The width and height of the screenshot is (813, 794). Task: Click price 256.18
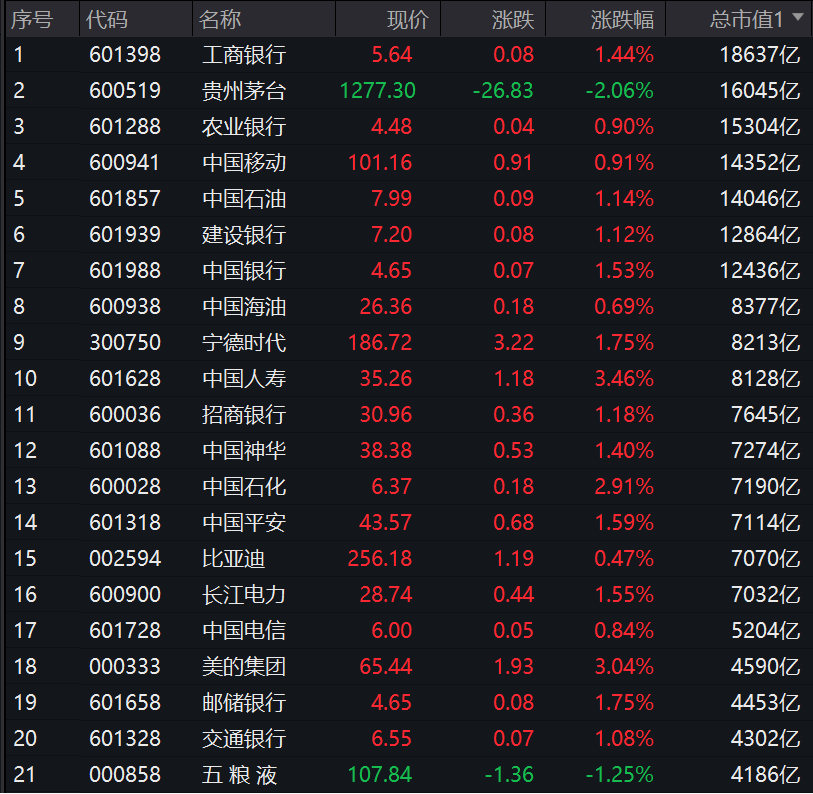tap(380, 559)
